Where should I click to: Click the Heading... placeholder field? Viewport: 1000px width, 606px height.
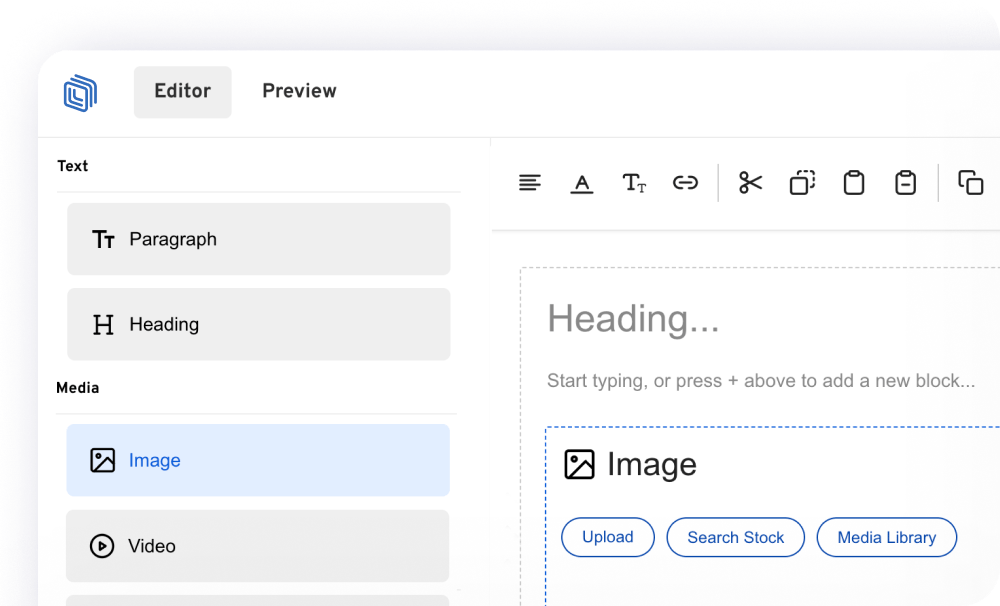point(633,318)
